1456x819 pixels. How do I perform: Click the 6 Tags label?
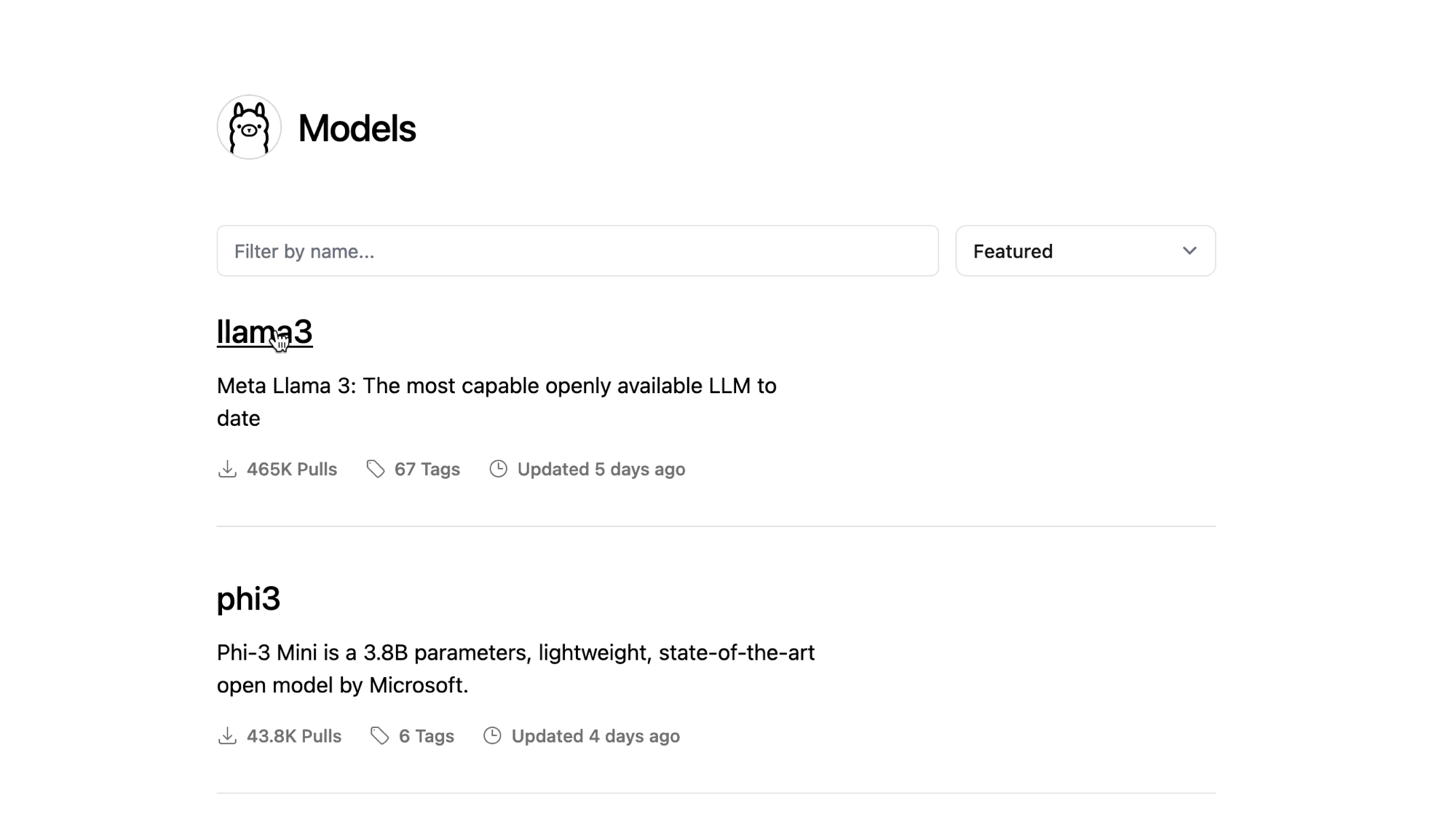coord(427,737)
